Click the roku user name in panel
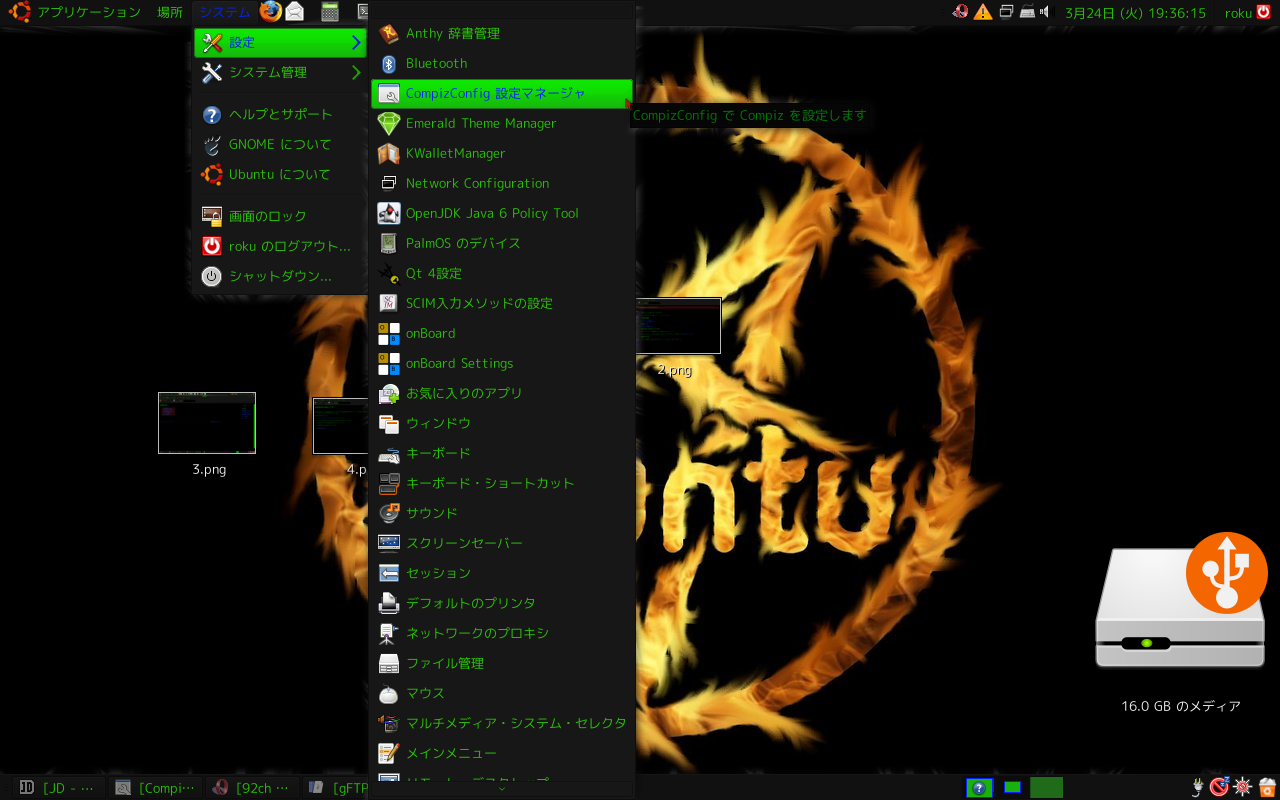The width and height of the screenshot is (1280, 800). click(x=1238, y=13)
